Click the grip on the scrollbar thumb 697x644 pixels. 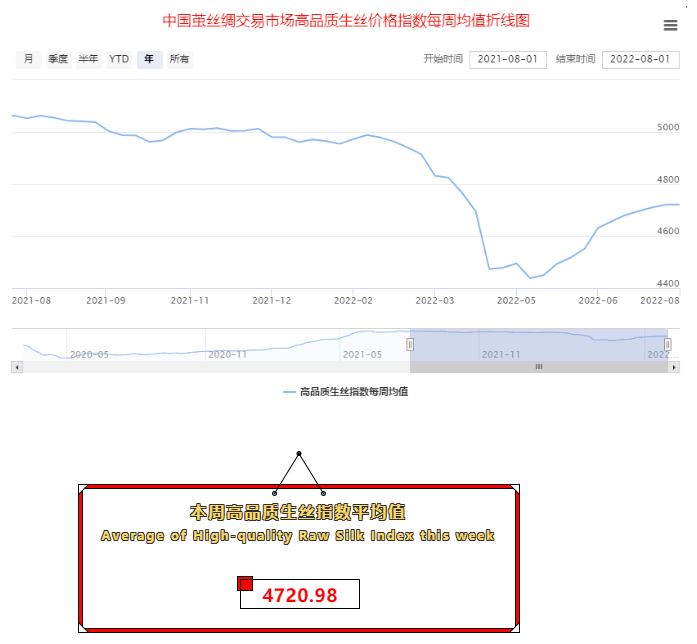539,367
